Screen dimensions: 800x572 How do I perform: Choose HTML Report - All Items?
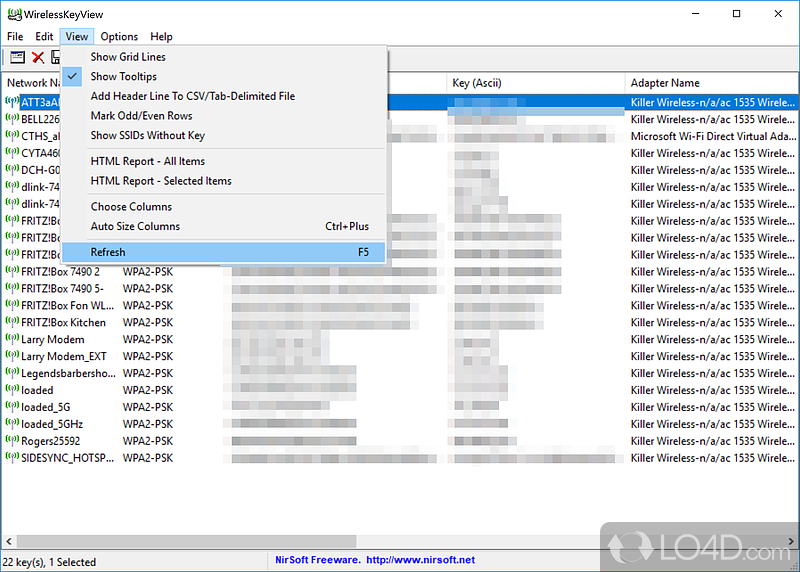pyautogui.click(x=223, y=161)
